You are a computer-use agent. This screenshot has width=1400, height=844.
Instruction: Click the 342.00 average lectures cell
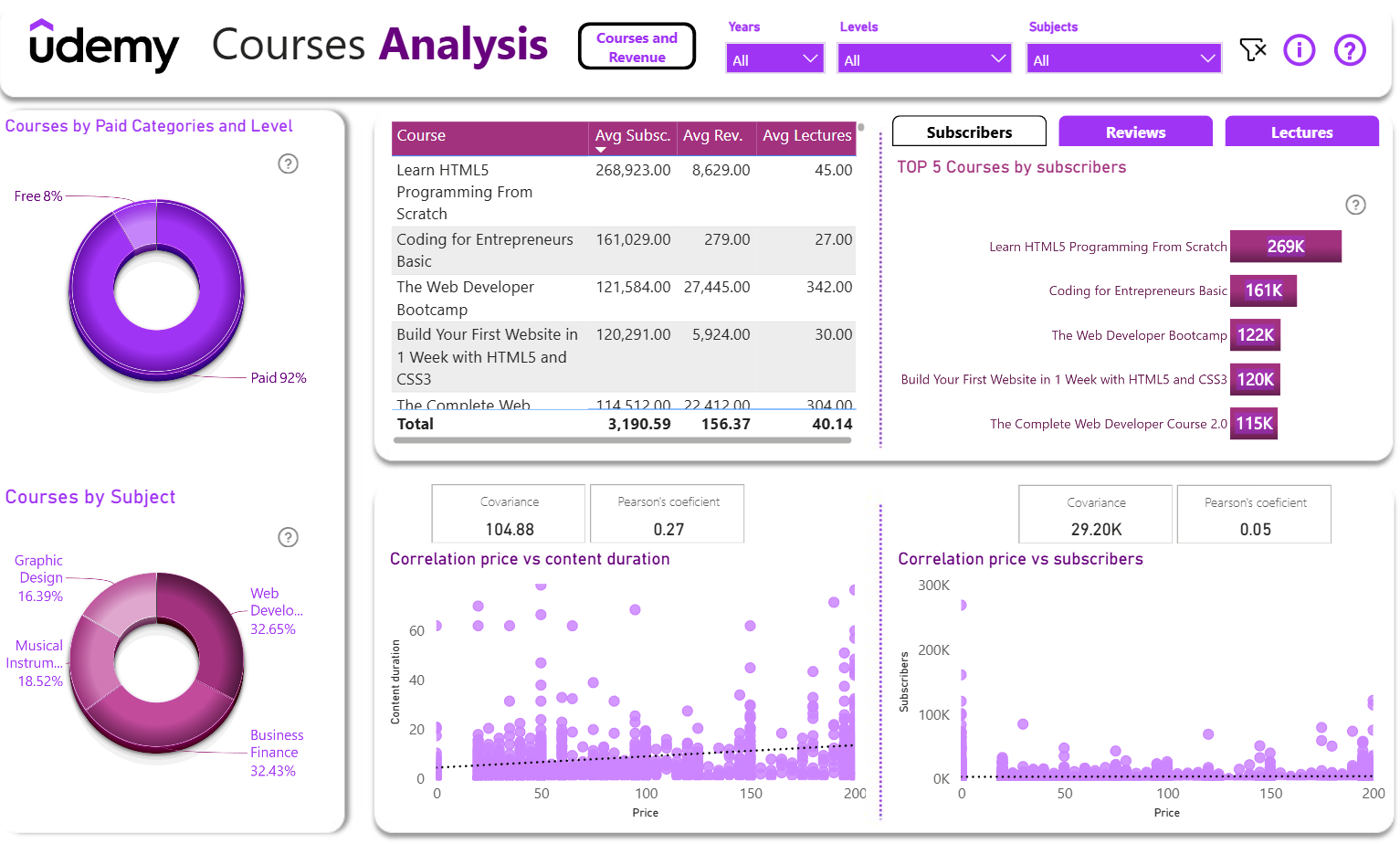829,287
